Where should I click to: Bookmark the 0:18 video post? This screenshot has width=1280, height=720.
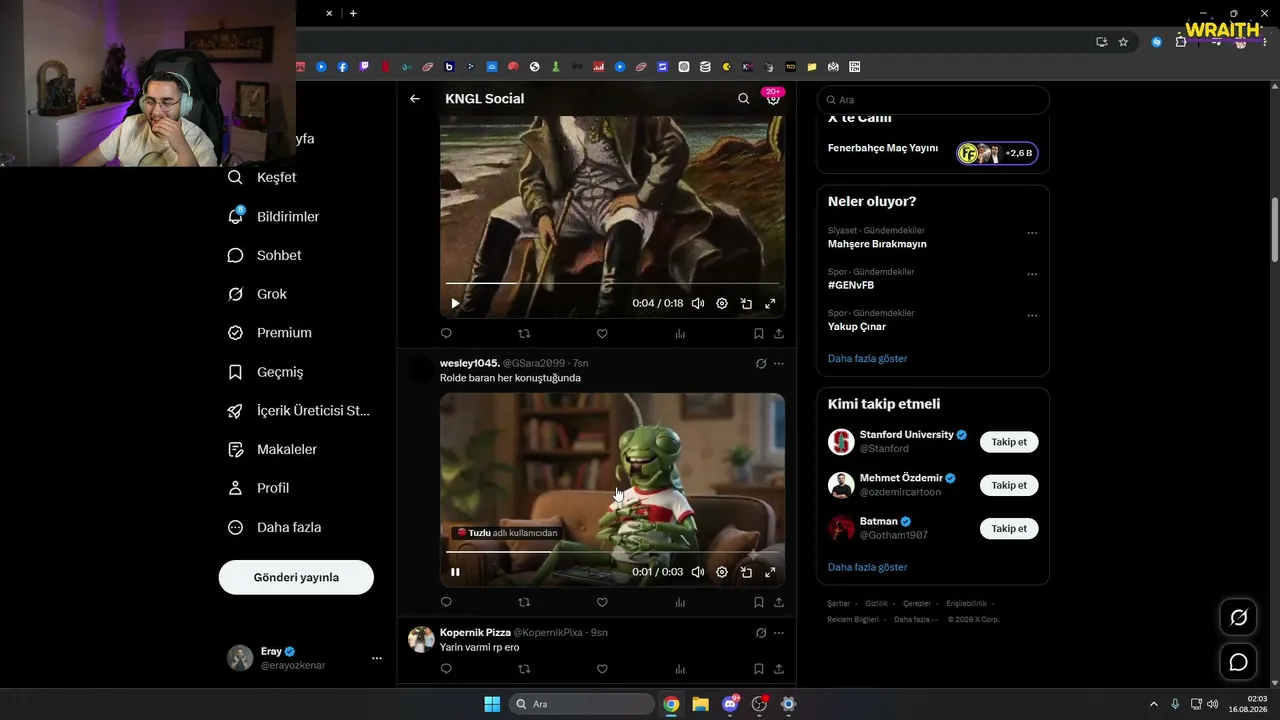pos(758,334)
